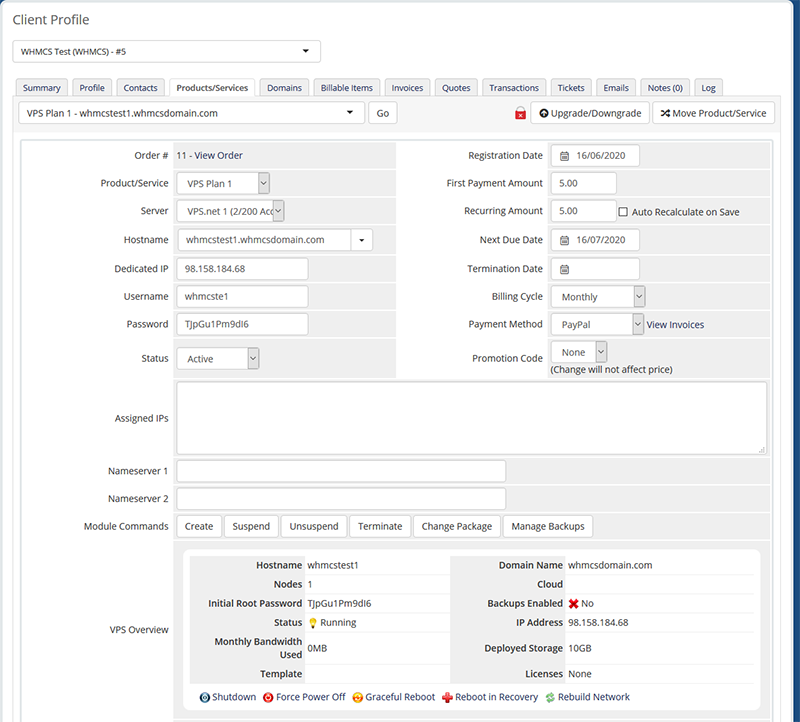Toggle Auto Recalculate on Save checkbox
Screen dimensions: 800x722
coord(623,212)
